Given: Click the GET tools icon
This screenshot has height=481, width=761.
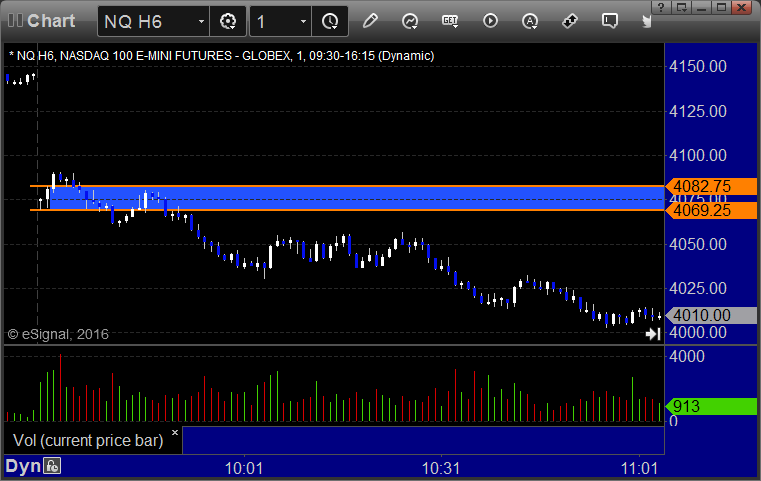Looking at the screenshot, I should (450, 21).
